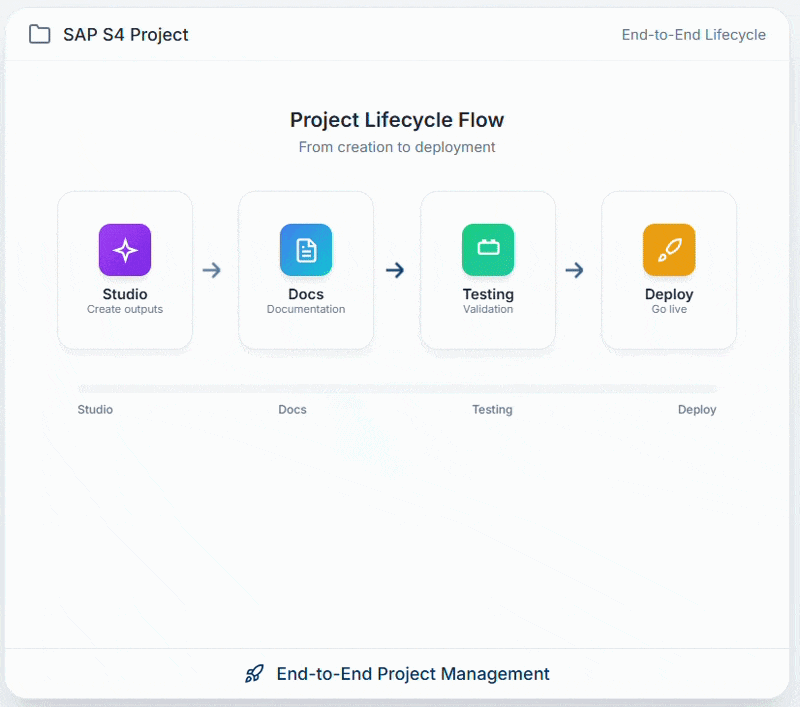Select the Docs label under progress bar
This screenshot has height=707, width=800.
[x=292, y=410]
